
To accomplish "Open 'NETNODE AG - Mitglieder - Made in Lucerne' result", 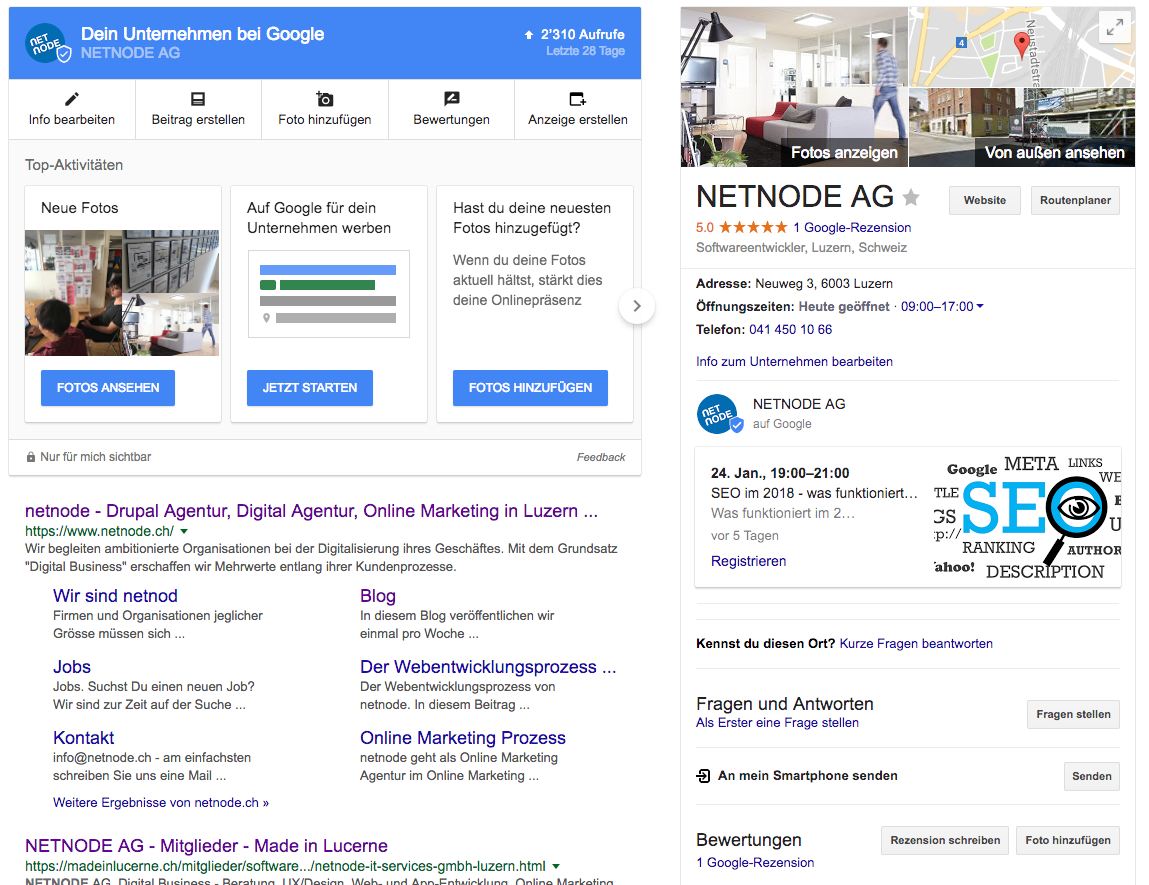I will coord(206,845).
